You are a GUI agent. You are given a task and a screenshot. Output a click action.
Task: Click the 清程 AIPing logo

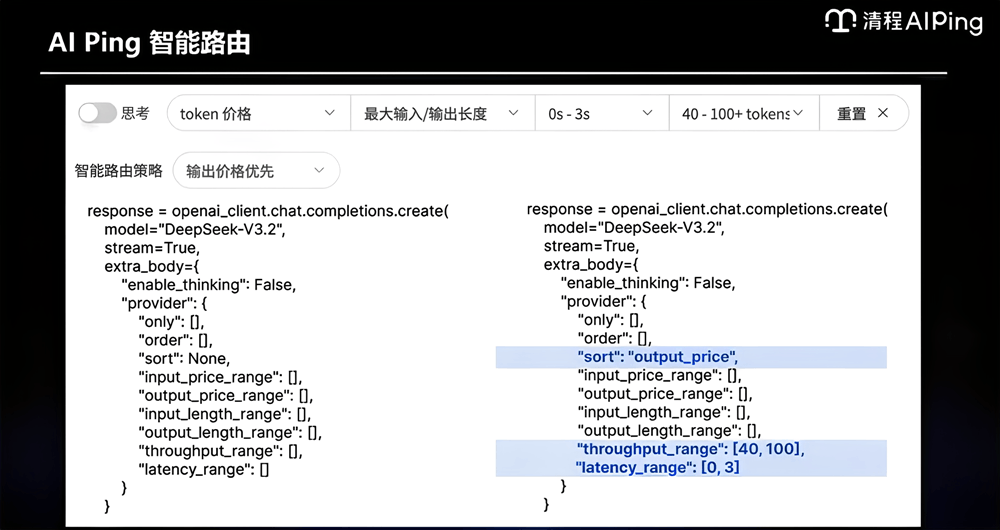904,22
